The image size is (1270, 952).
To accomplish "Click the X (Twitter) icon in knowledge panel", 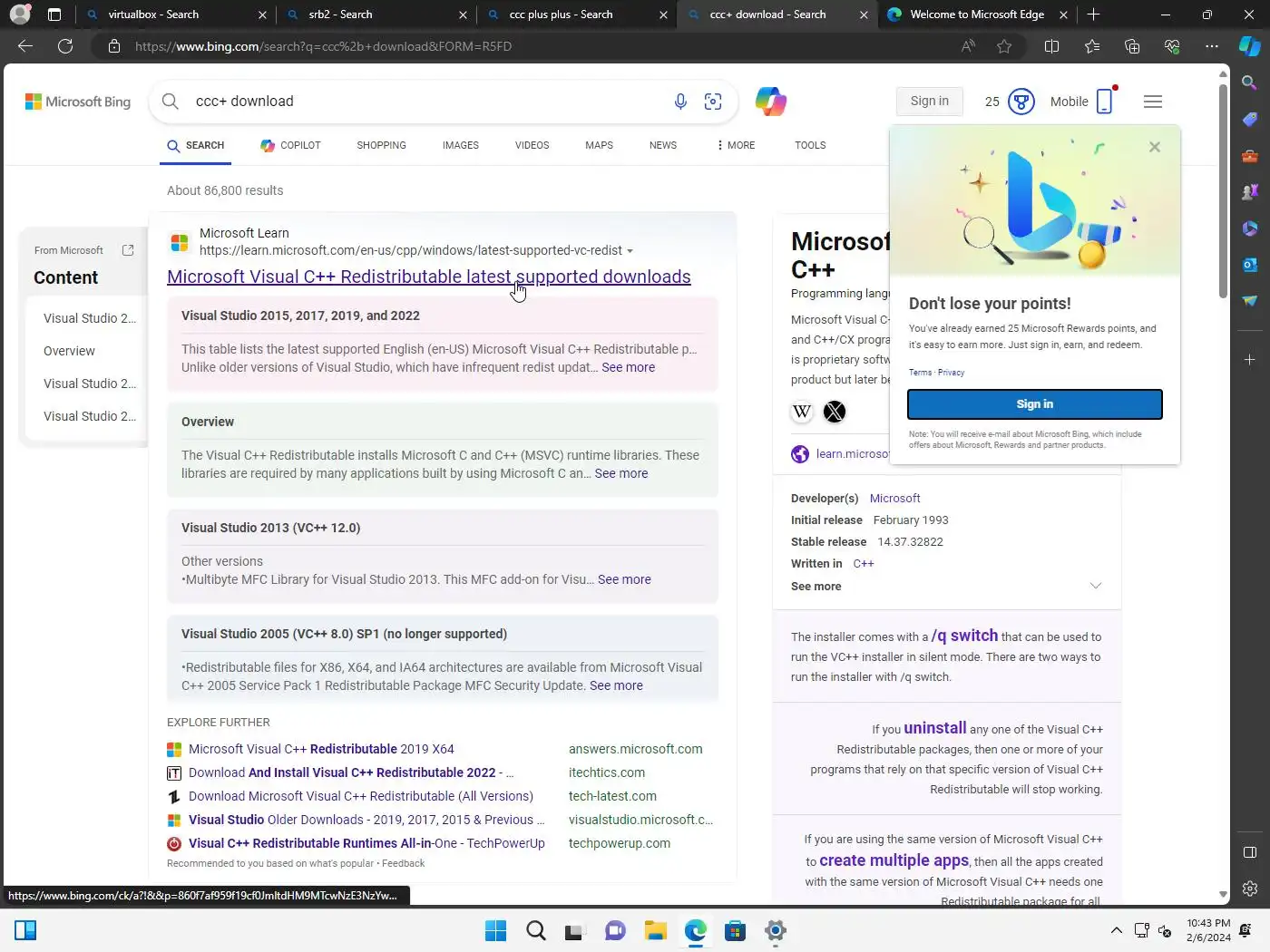I will click(x=835, y=412).
